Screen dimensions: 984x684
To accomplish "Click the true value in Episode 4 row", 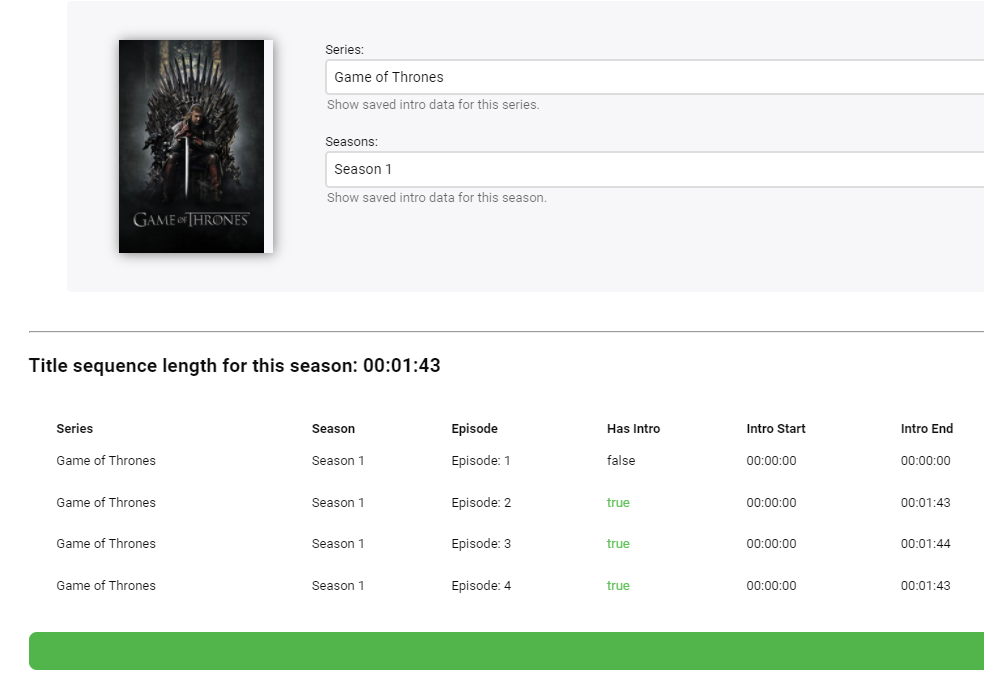I will tap(618, 585).
